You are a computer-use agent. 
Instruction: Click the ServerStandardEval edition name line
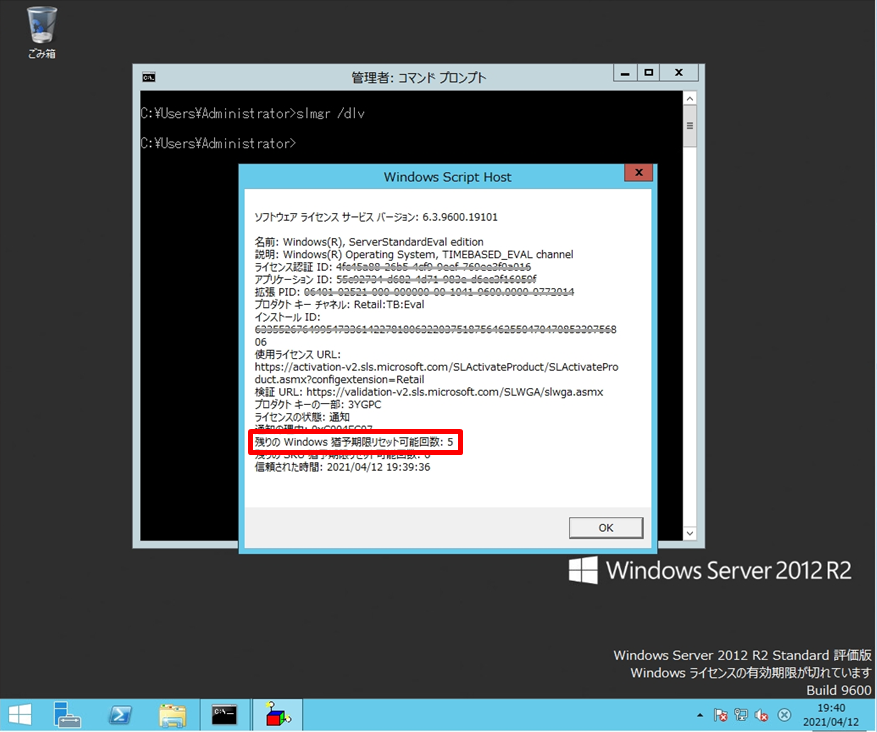pos(369,242)
